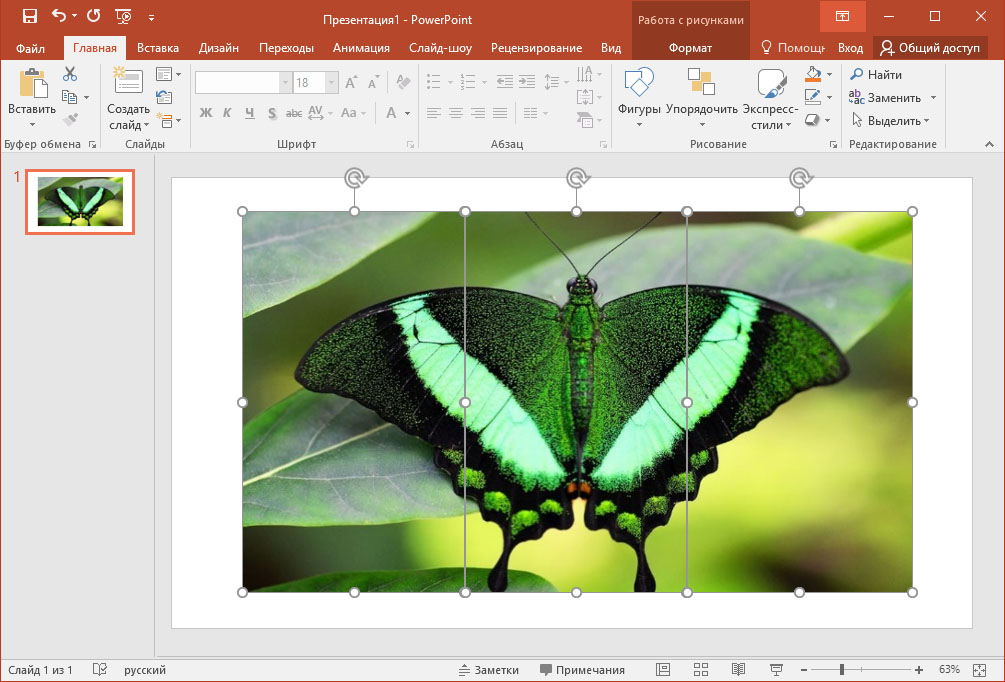
Task: Switch to the Переходы tab
Action: click(x=287, y=48)
